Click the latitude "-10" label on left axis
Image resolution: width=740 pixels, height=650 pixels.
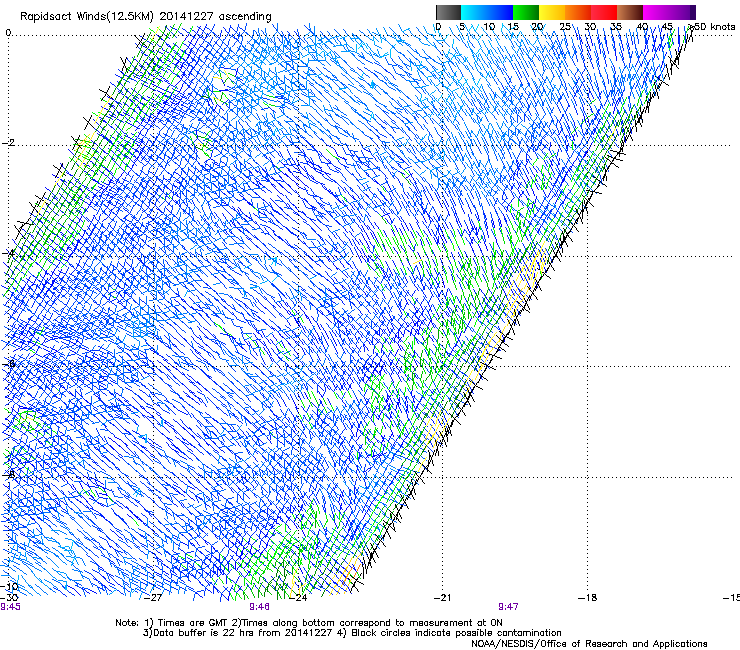point(9,586)
